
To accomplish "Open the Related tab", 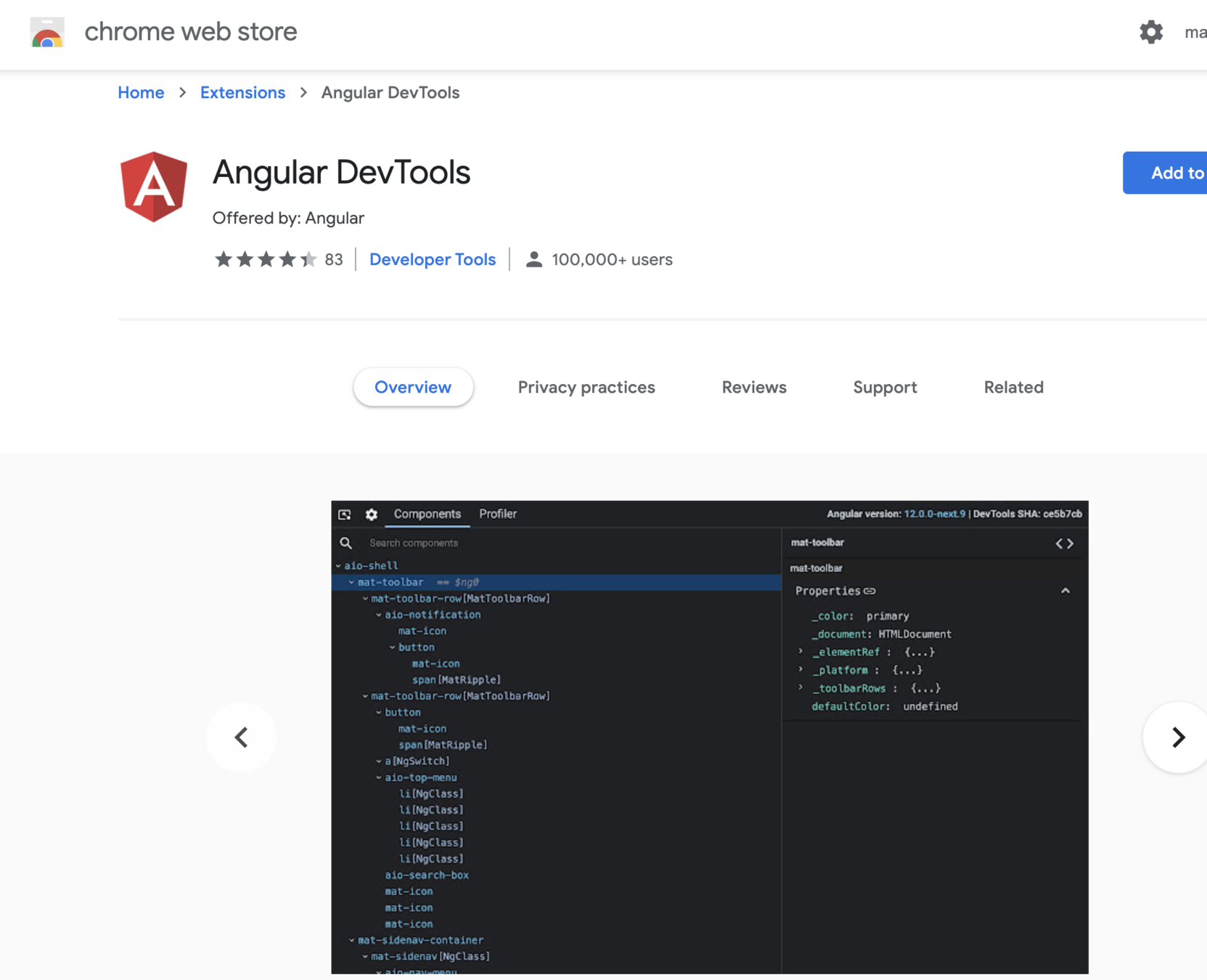I will (1013, 387).
